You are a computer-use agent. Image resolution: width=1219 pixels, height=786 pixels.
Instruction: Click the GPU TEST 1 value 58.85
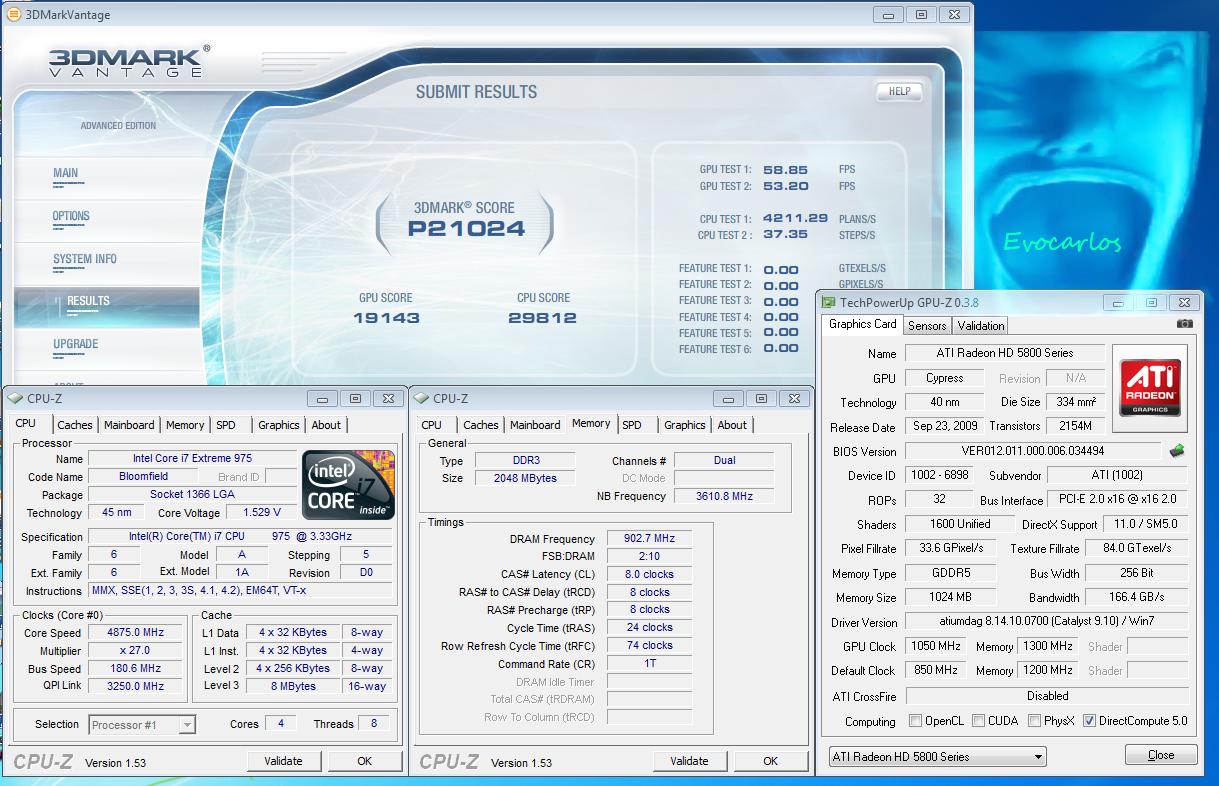(x=785, y=170)
